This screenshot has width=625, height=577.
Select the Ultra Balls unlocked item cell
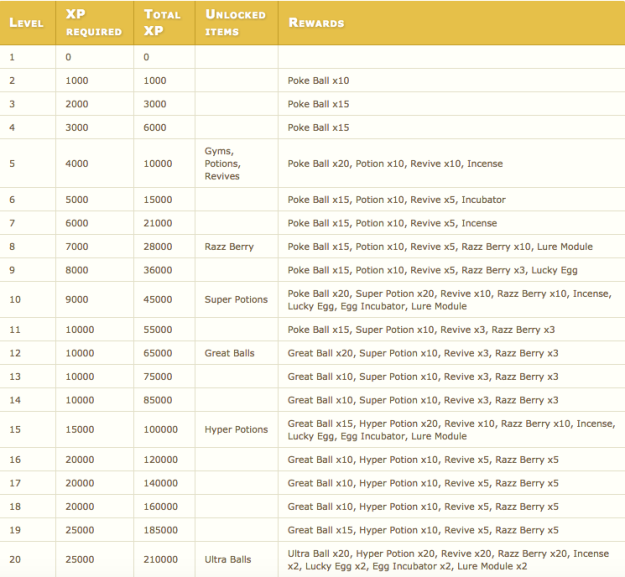228,559
